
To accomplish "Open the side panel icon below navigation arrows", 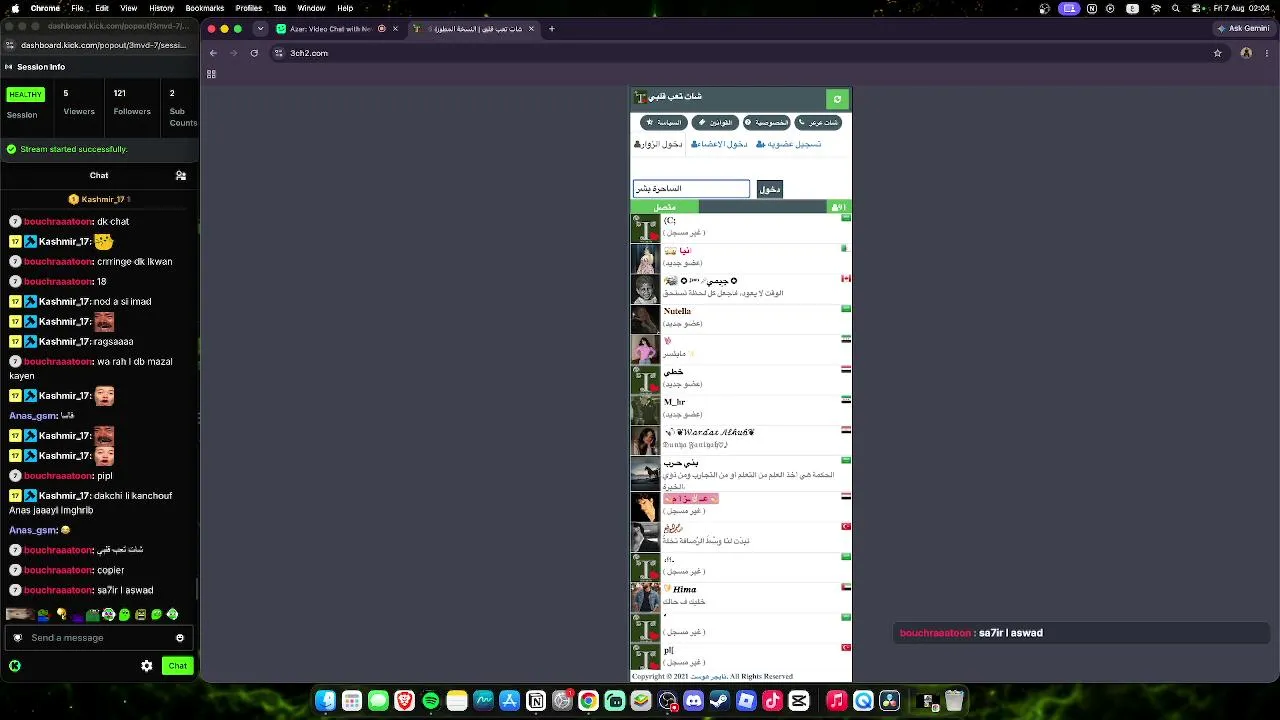I will point(212,75).
